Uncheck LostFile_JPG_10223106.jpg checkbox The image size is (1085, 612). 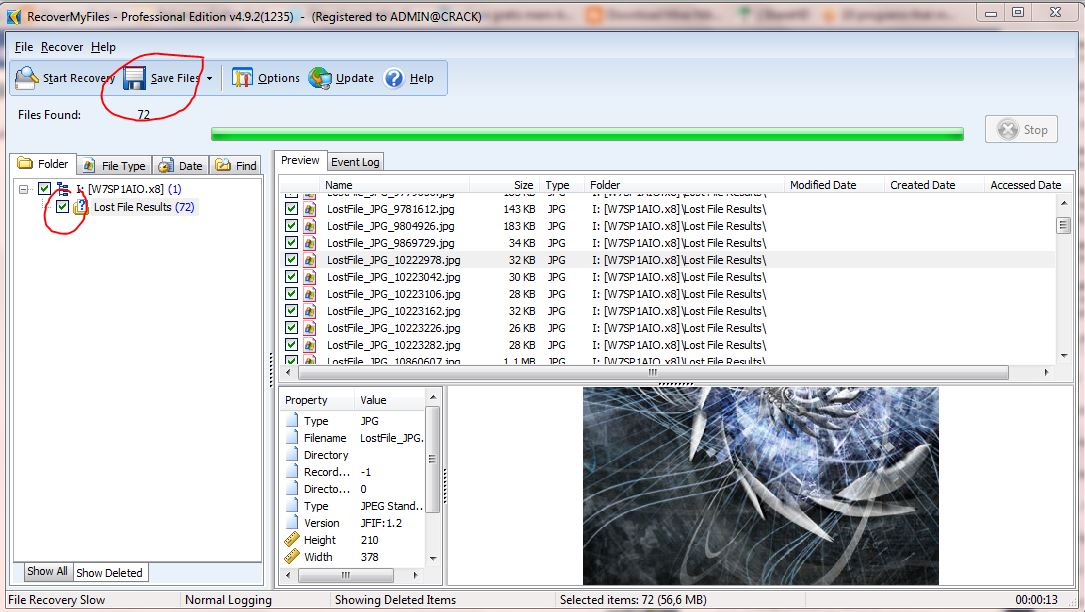point(291,294)
